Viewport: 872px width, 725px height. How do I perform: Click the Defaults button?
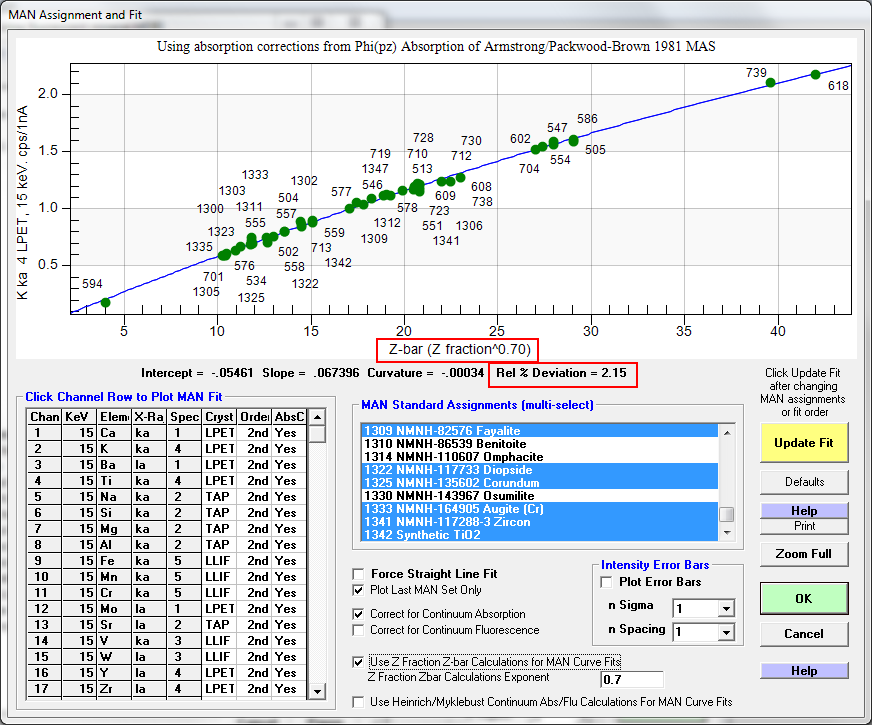(804, 481)
